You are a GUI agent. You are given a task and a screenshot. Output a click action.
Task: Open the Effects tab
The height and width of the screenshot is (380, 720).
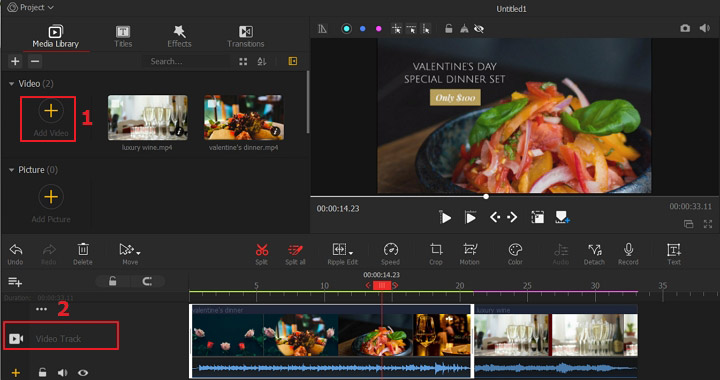pyautogui.click(x=179, y=37)
